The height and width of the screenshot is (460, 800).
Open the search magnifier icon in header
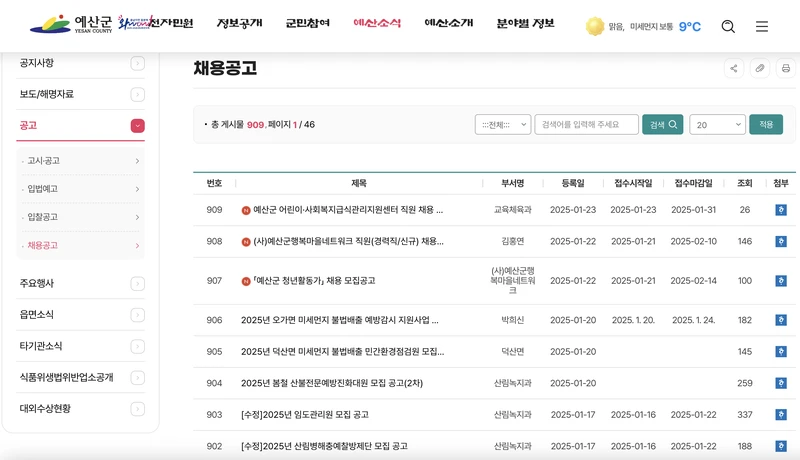point(728,27)
